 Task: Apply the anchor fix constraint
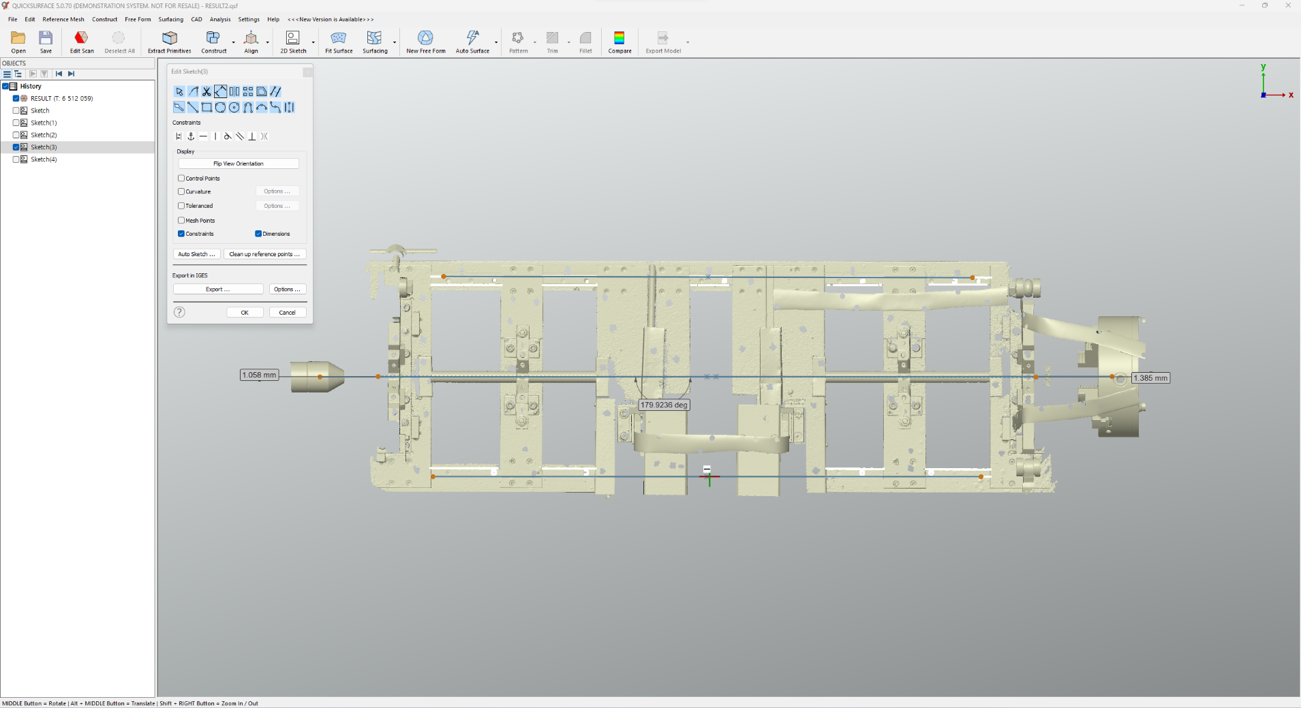click(x=191, y=137)
